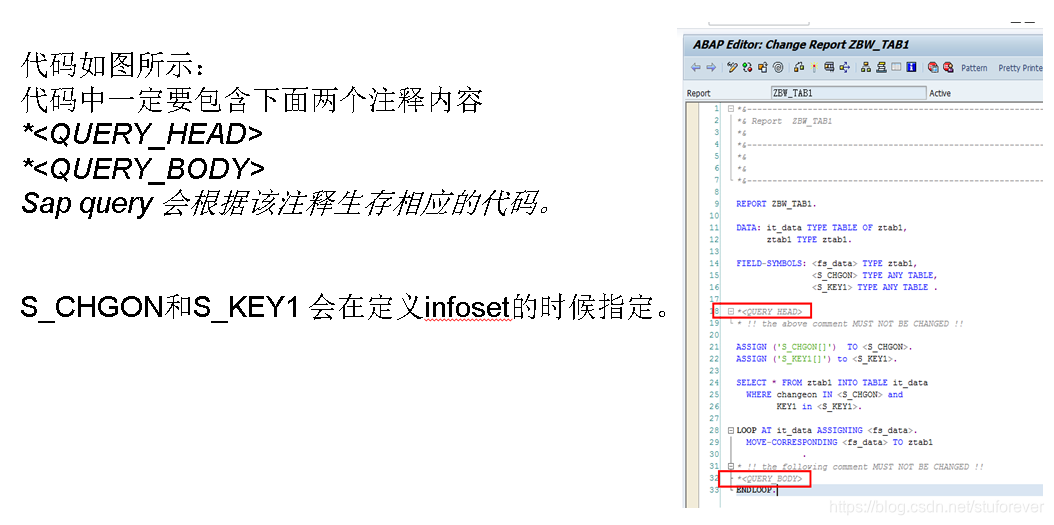The width and height of the screenshot is (1054, 525).
Task: Go forward with the right arrow icon
Action: pyautogui.click(x=711, y=67)
